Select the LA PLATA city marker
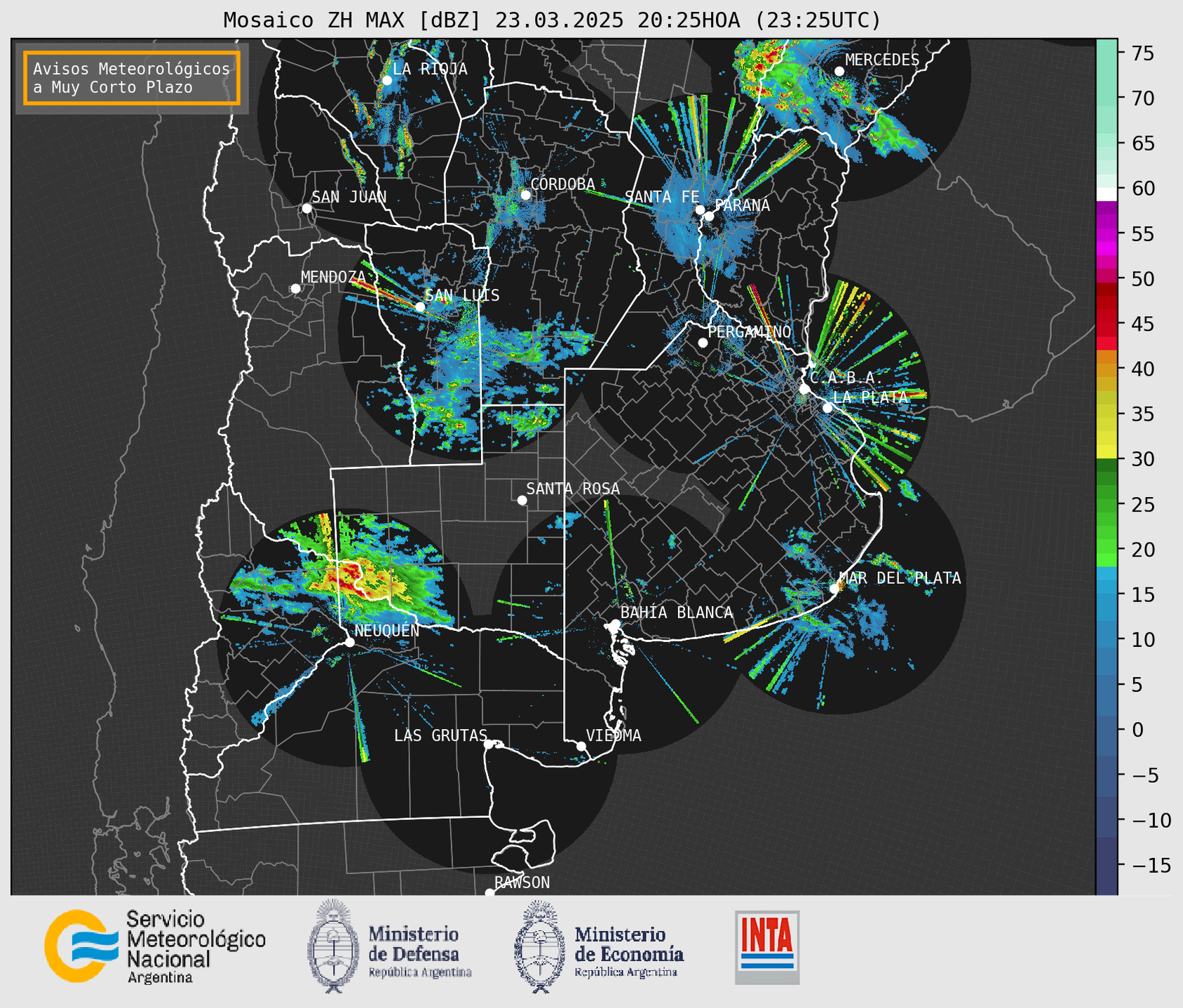Viewport: 1183px width, 1008px height. click(827, 408)
